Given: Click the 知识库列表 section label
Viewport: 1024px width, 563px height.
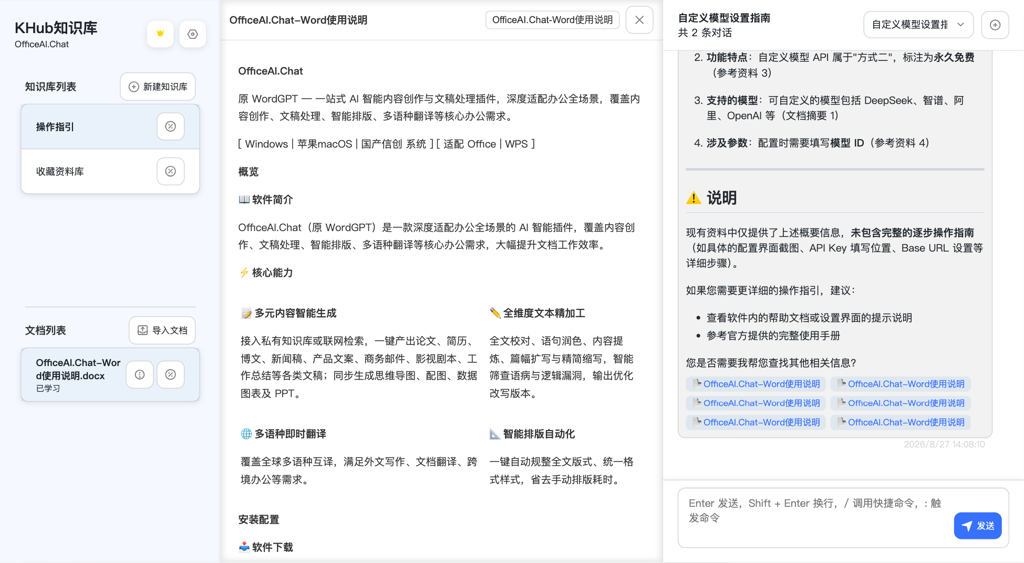Looking at the screenshot, I should point(51,87).
